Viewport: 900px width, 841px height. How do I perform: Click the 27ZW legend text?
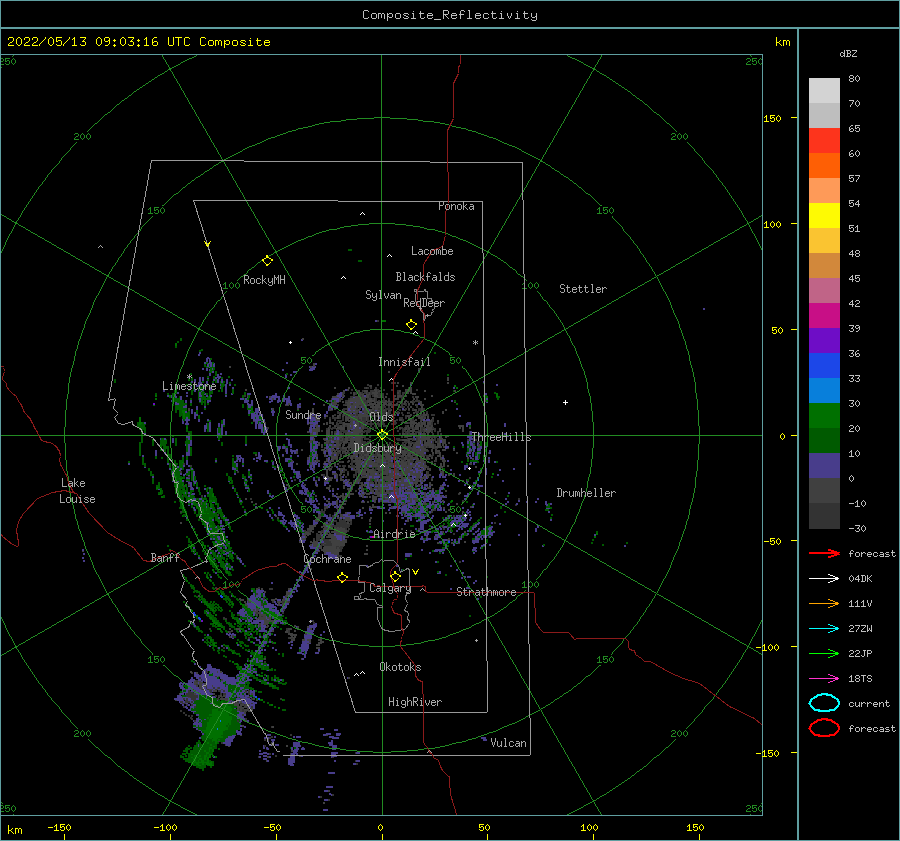coord(860,629)
